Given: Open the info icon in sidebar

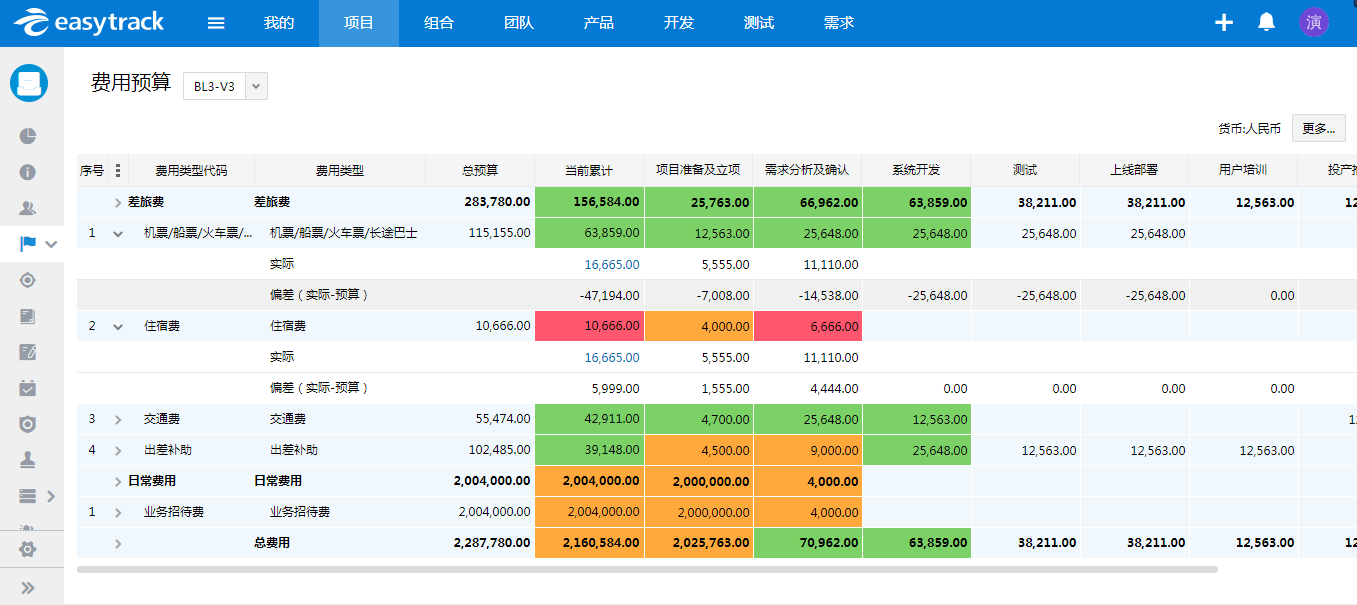Looking at the screenshot, I should [28, 172].
